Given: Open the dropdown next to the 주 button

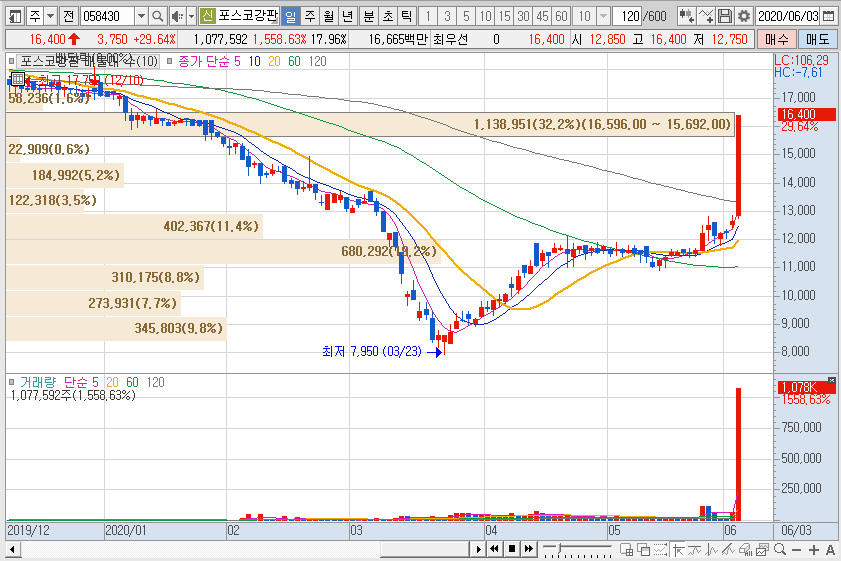Looking at the screenshot, I should pos(50,16).
